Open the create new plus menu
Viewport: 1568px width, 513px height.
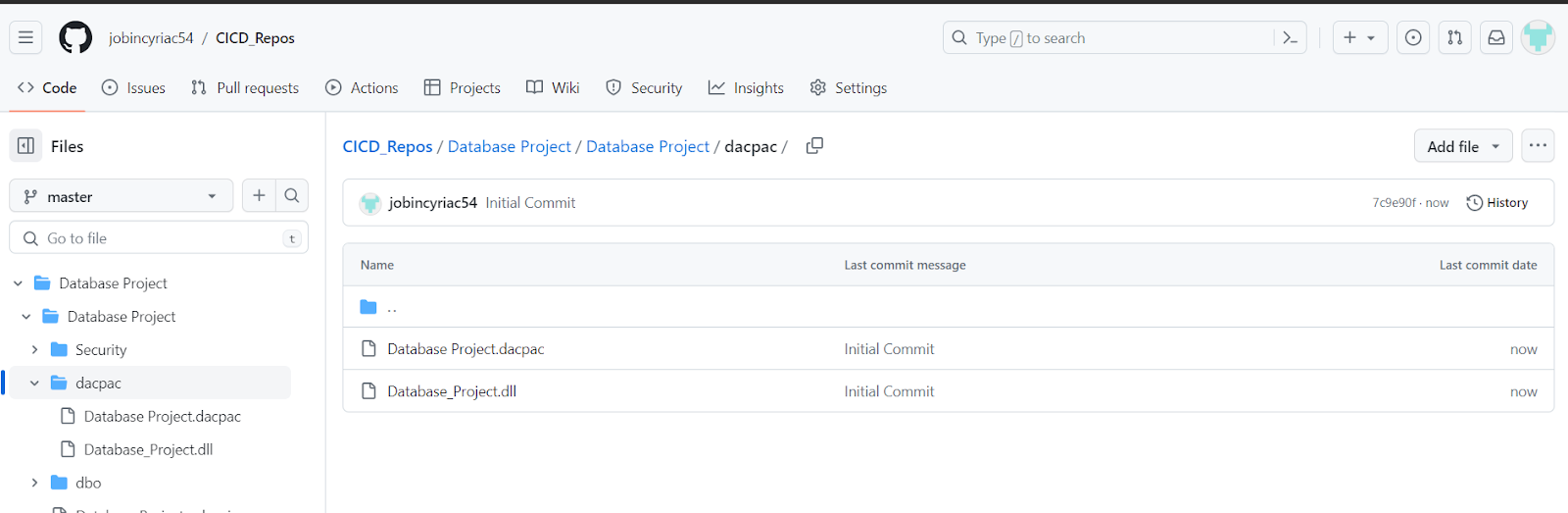(1359, 37)
